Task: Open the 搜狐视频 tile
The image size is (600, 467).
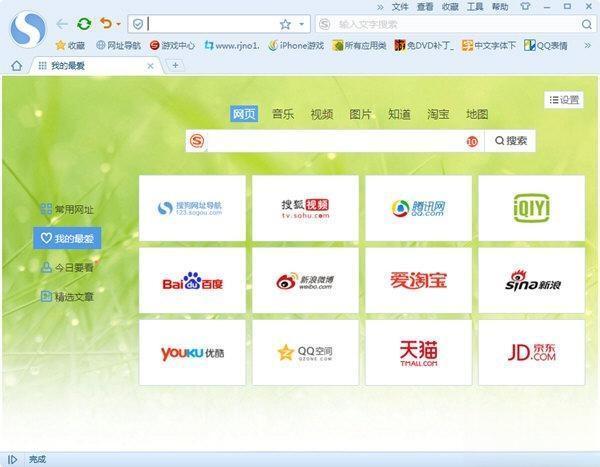Action: (305, 208)
